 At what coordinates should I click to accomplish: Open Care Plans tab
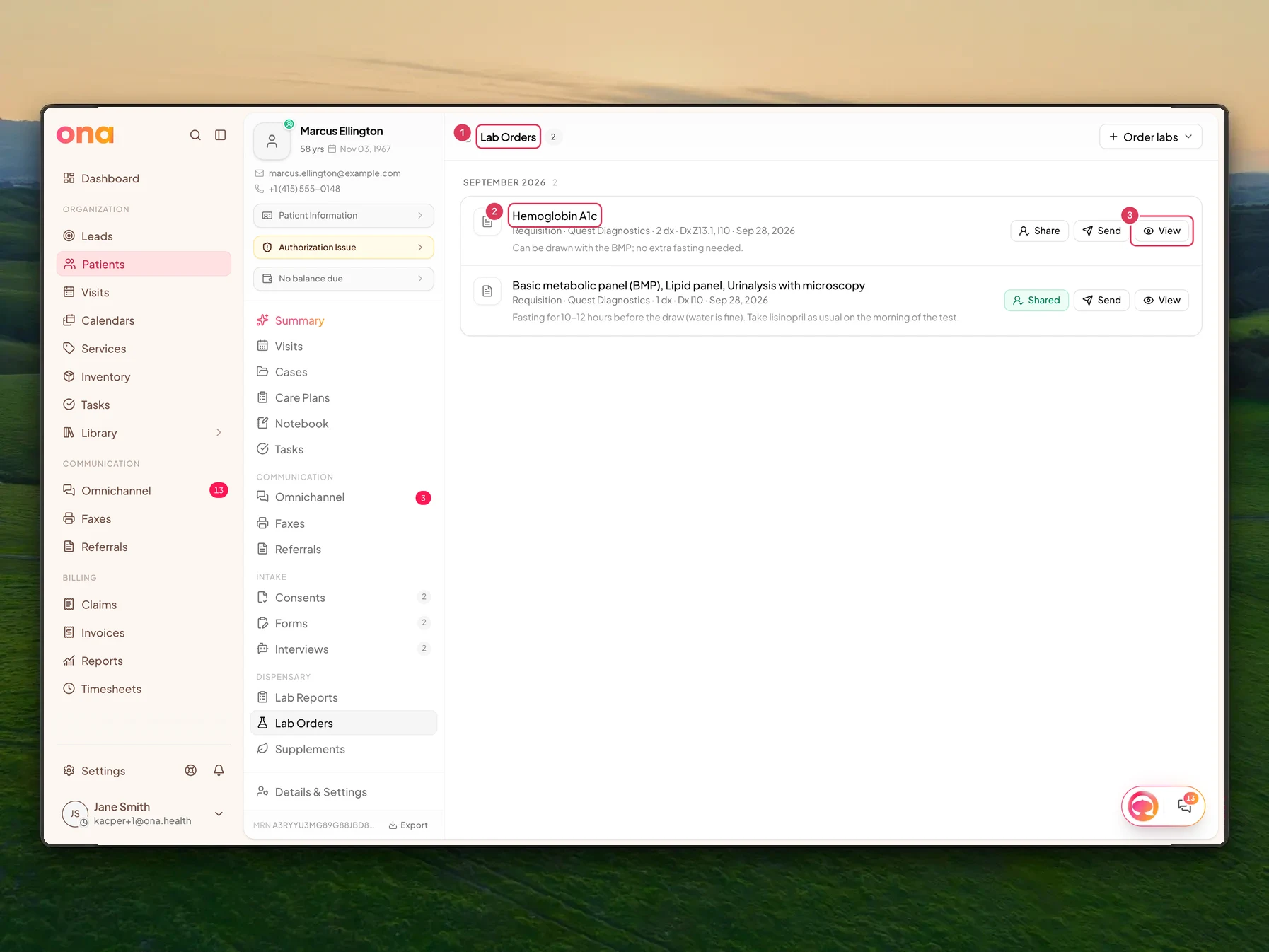(344, 397)
